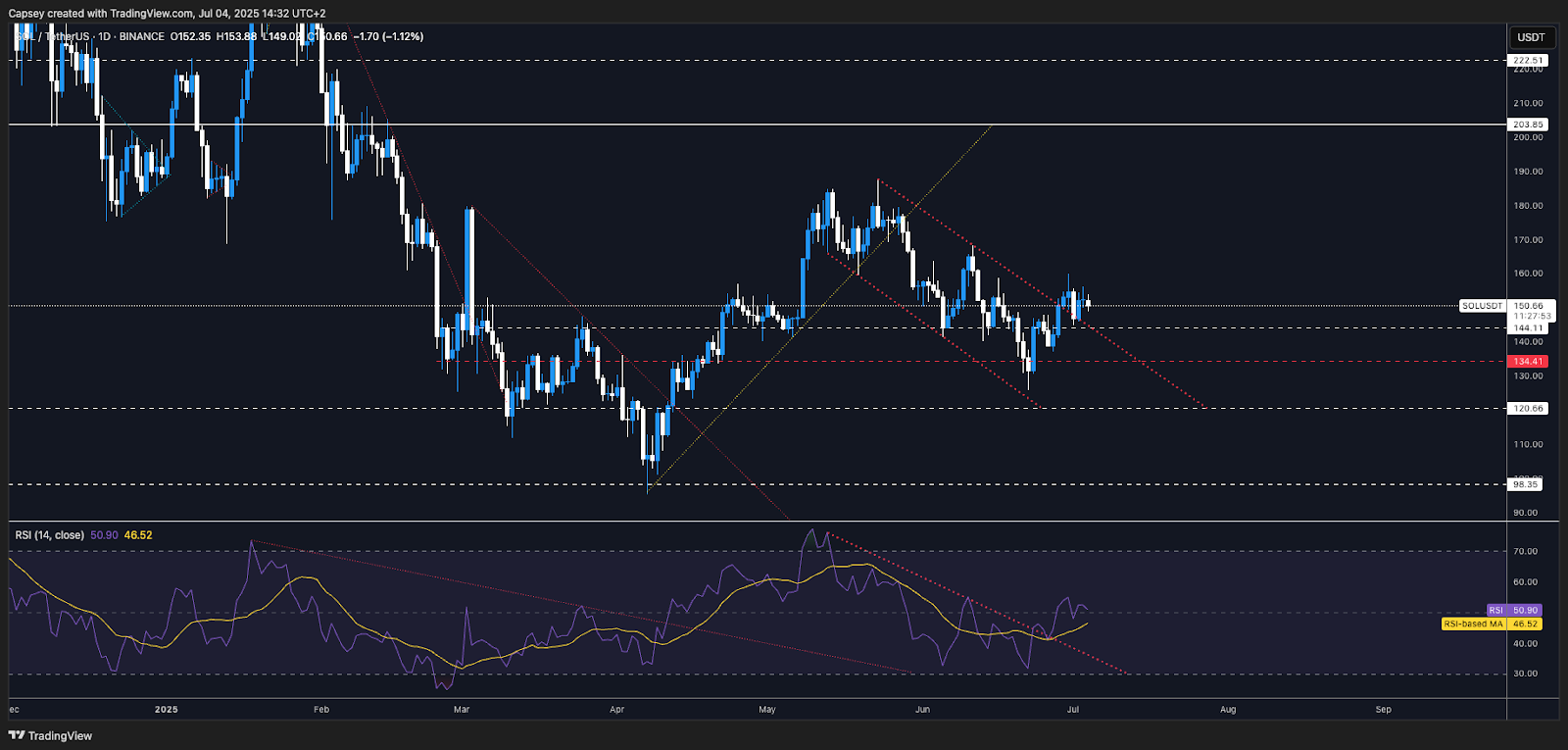Image resolution: width=1568 pixels, height=750 pixels.
Task: Click the 120.66 price level label
Action: click(1528, 408)
